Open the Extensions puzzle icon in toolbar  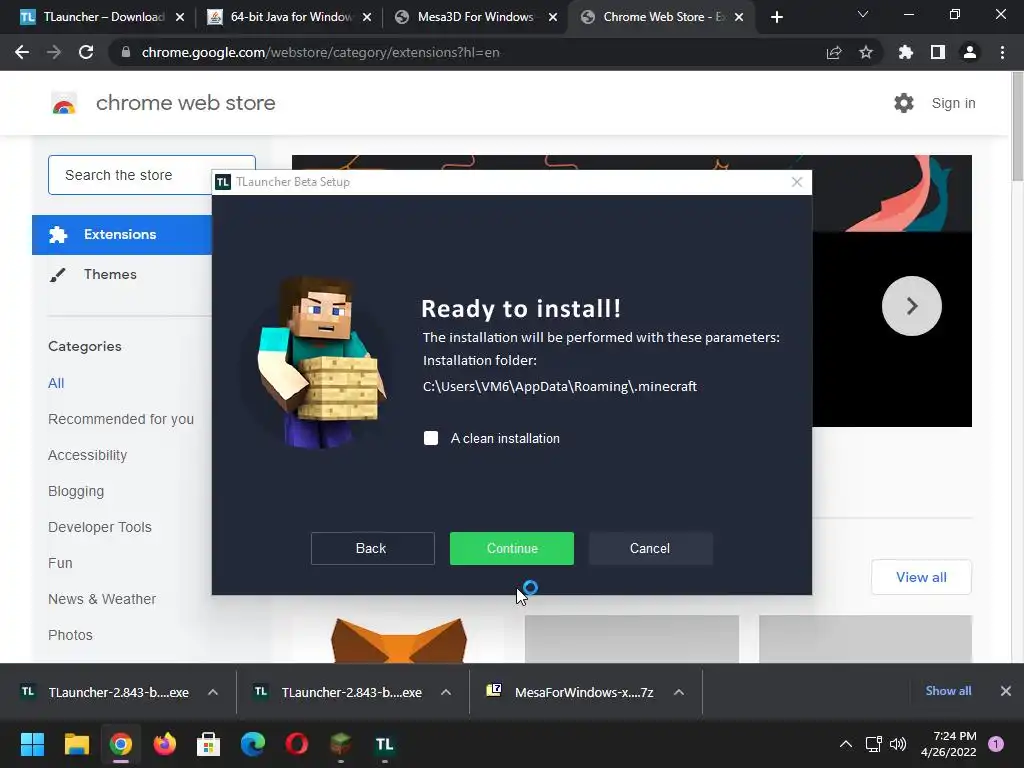coord(906,52)
